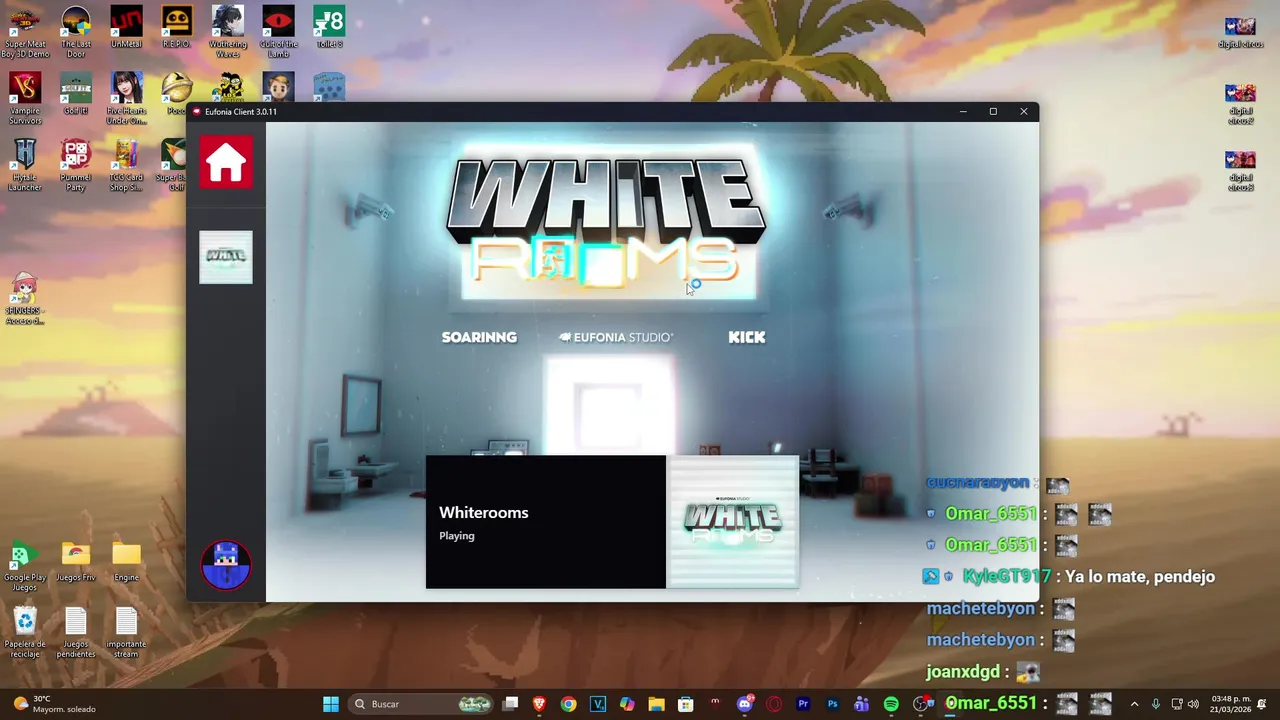Open Super Meat Boy 3D Demo shortcut

point(25,33)
